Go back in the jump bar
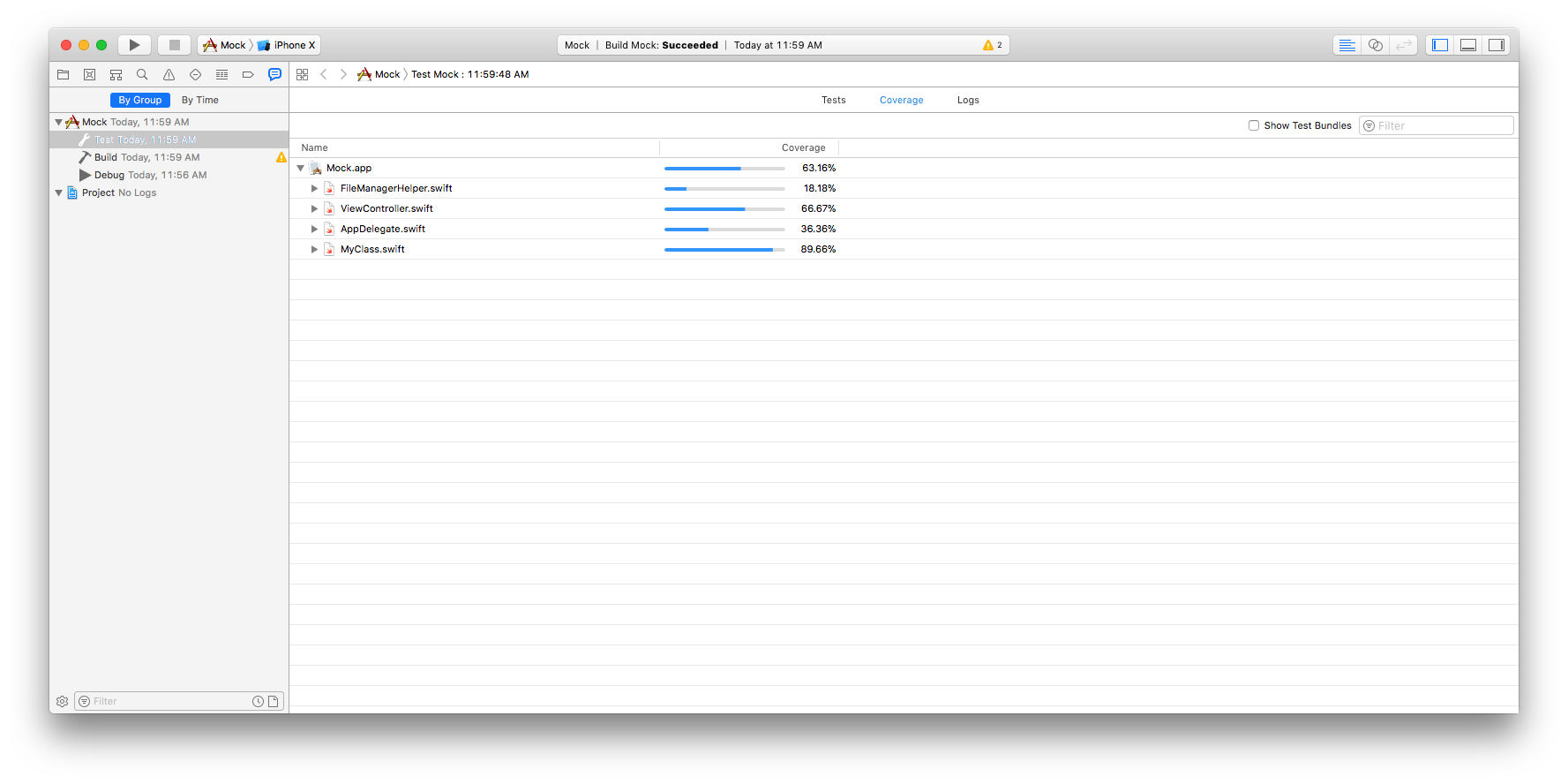The width and height of the screenshot is (1568, 784). tap(324, 75)
